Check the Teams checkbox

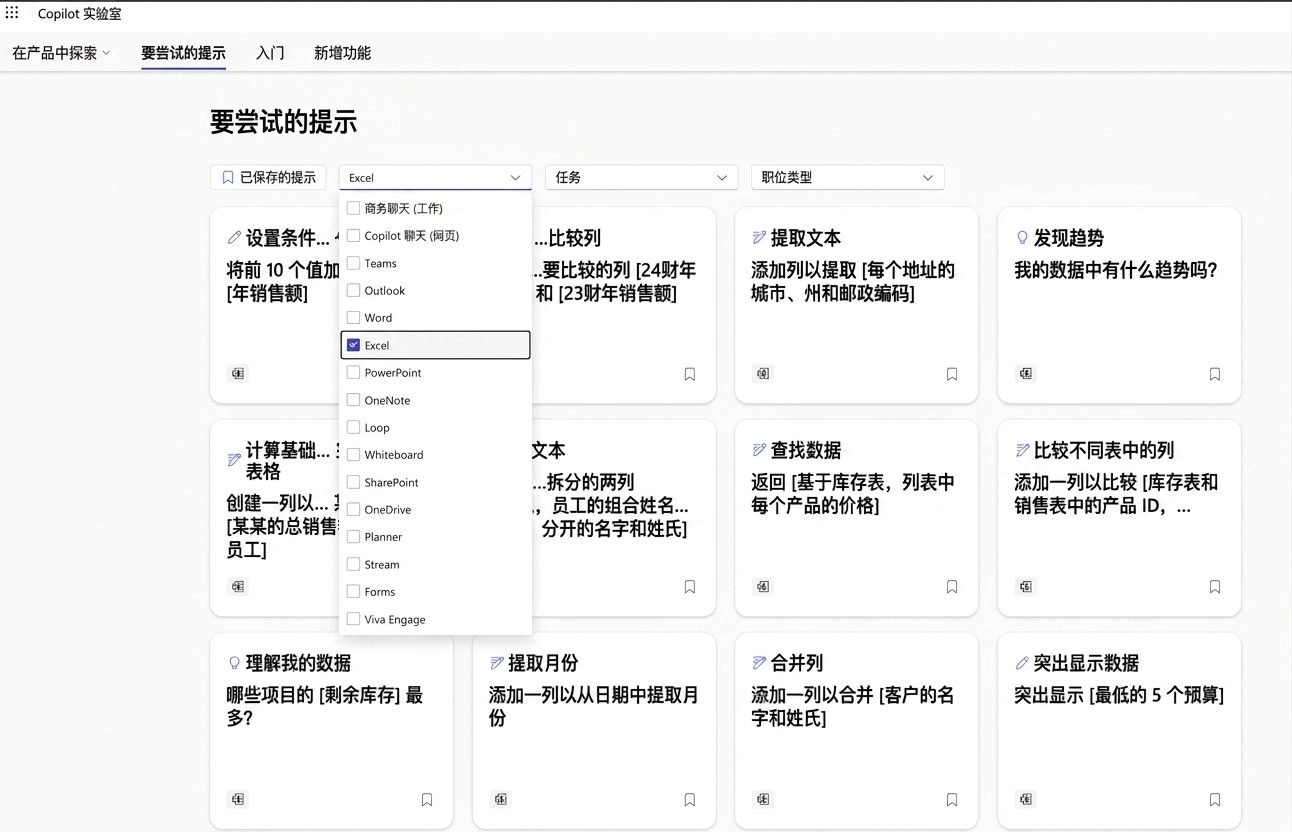point(353,263)
